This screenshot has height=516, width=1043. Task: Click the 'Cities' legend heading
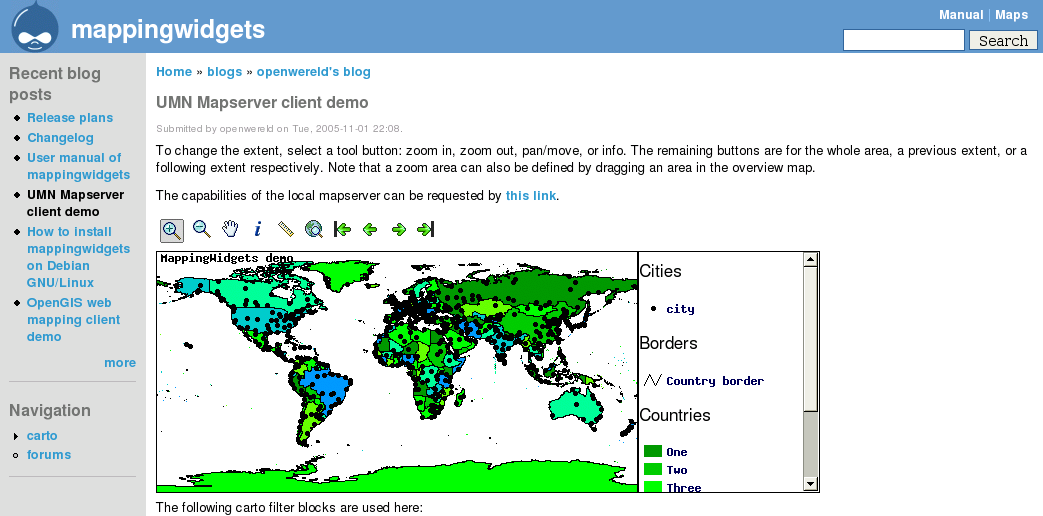(660, 271)
